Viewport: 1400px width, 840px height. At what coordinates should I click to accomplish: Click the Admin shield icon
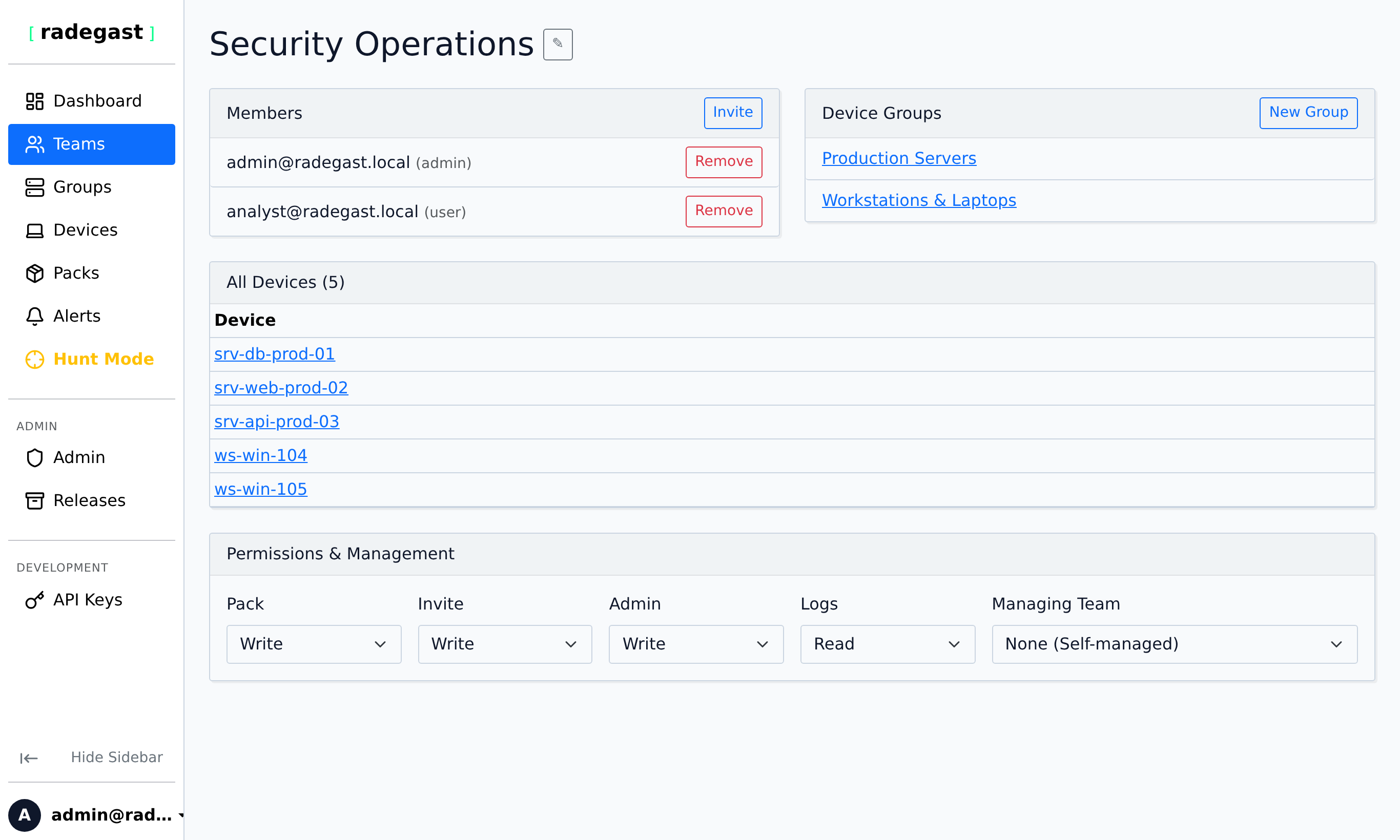click(x=34, y=457)
